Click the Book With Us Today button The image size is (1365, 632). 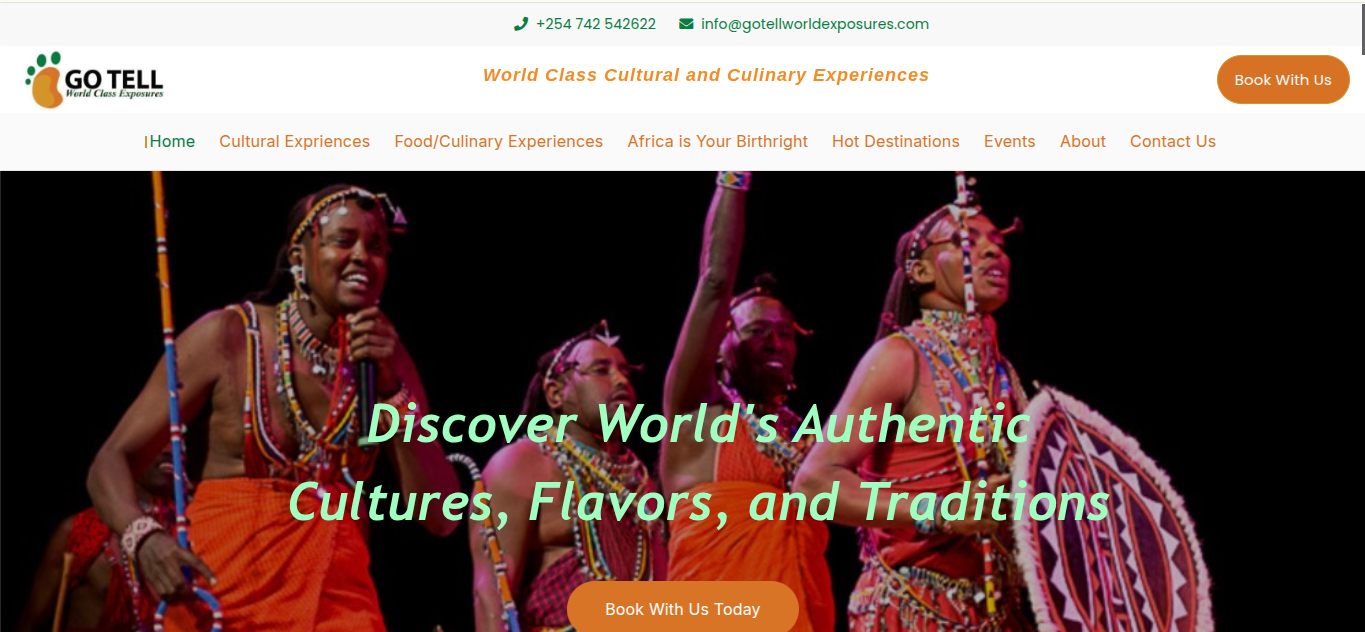[683, 608]
